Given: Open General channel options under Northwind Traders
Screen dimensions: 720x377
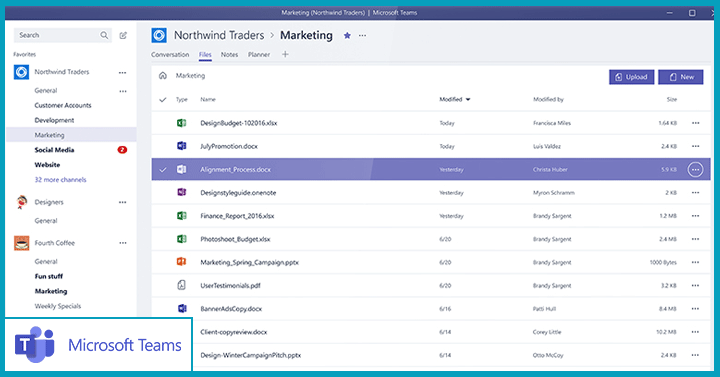Looking at the screenshot, I should tap(123, 91).
